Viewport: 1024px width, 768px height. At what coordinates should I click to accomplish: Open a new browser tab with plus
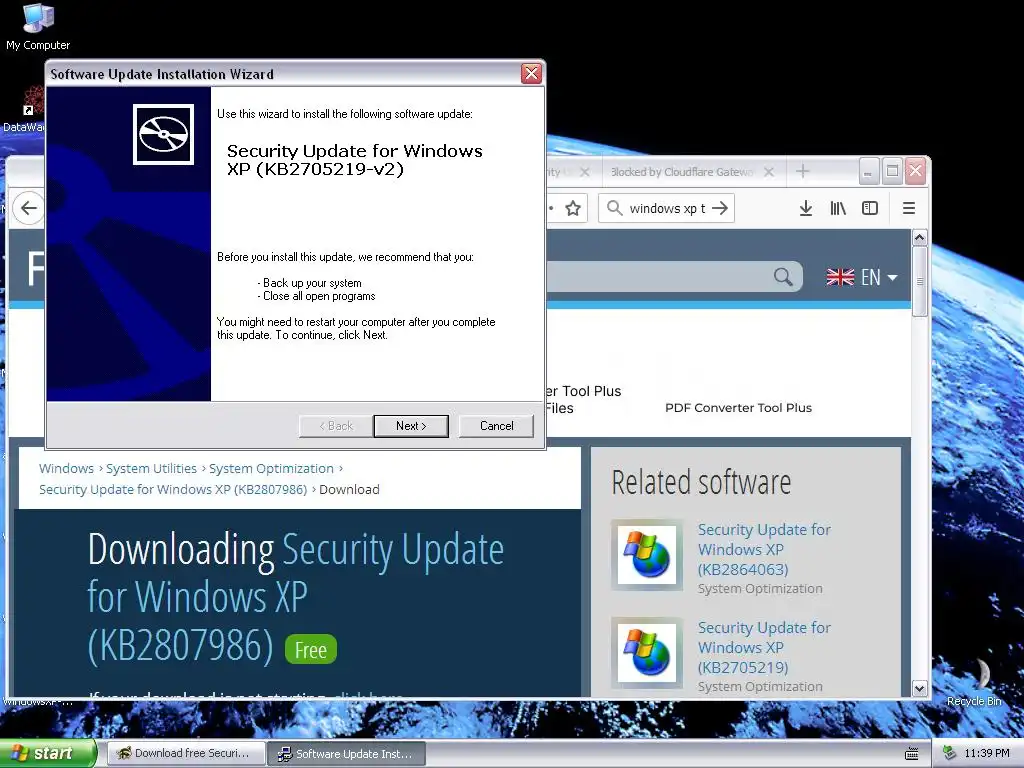pos(803,172)
